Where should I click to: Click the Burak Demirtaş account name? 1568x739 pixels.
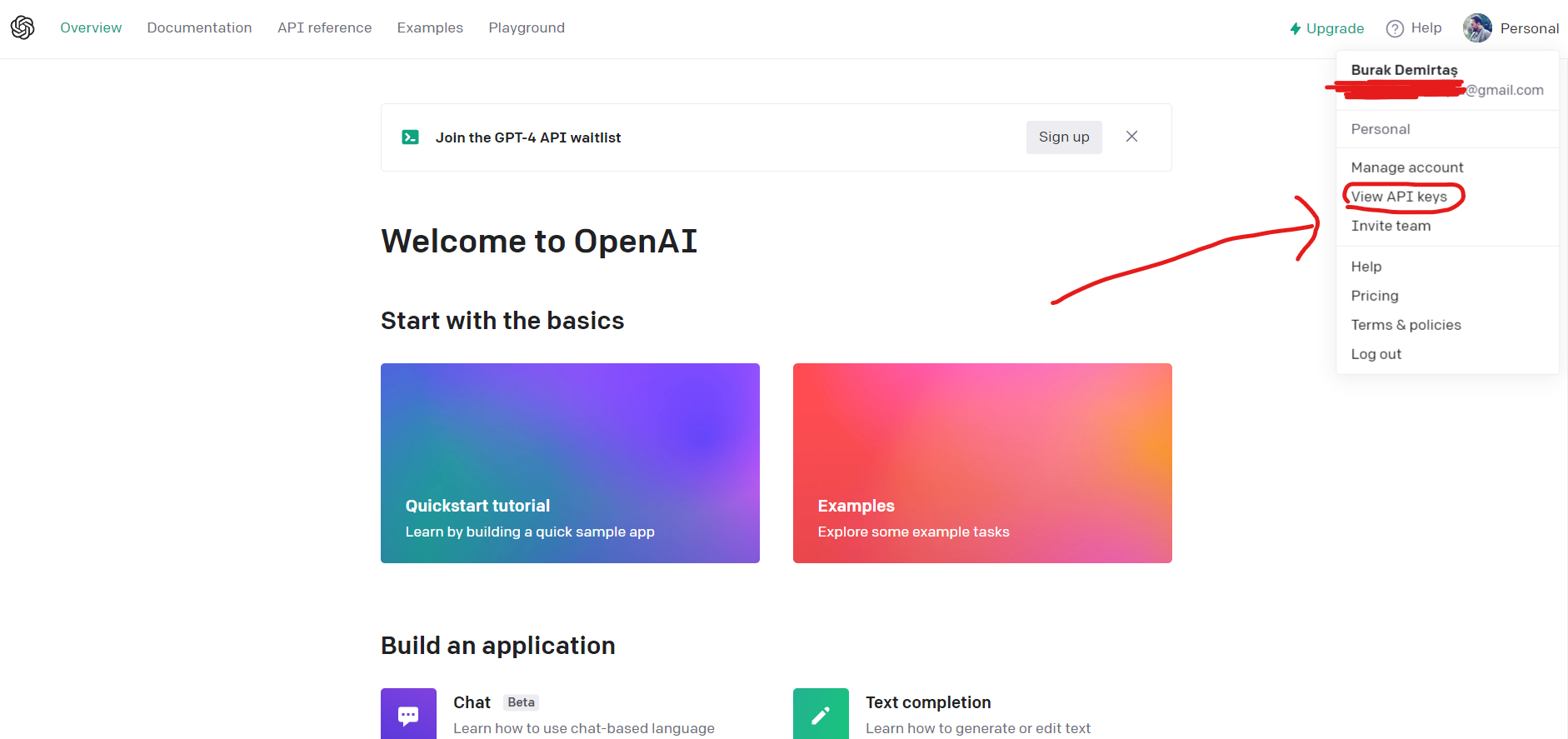1404,70
